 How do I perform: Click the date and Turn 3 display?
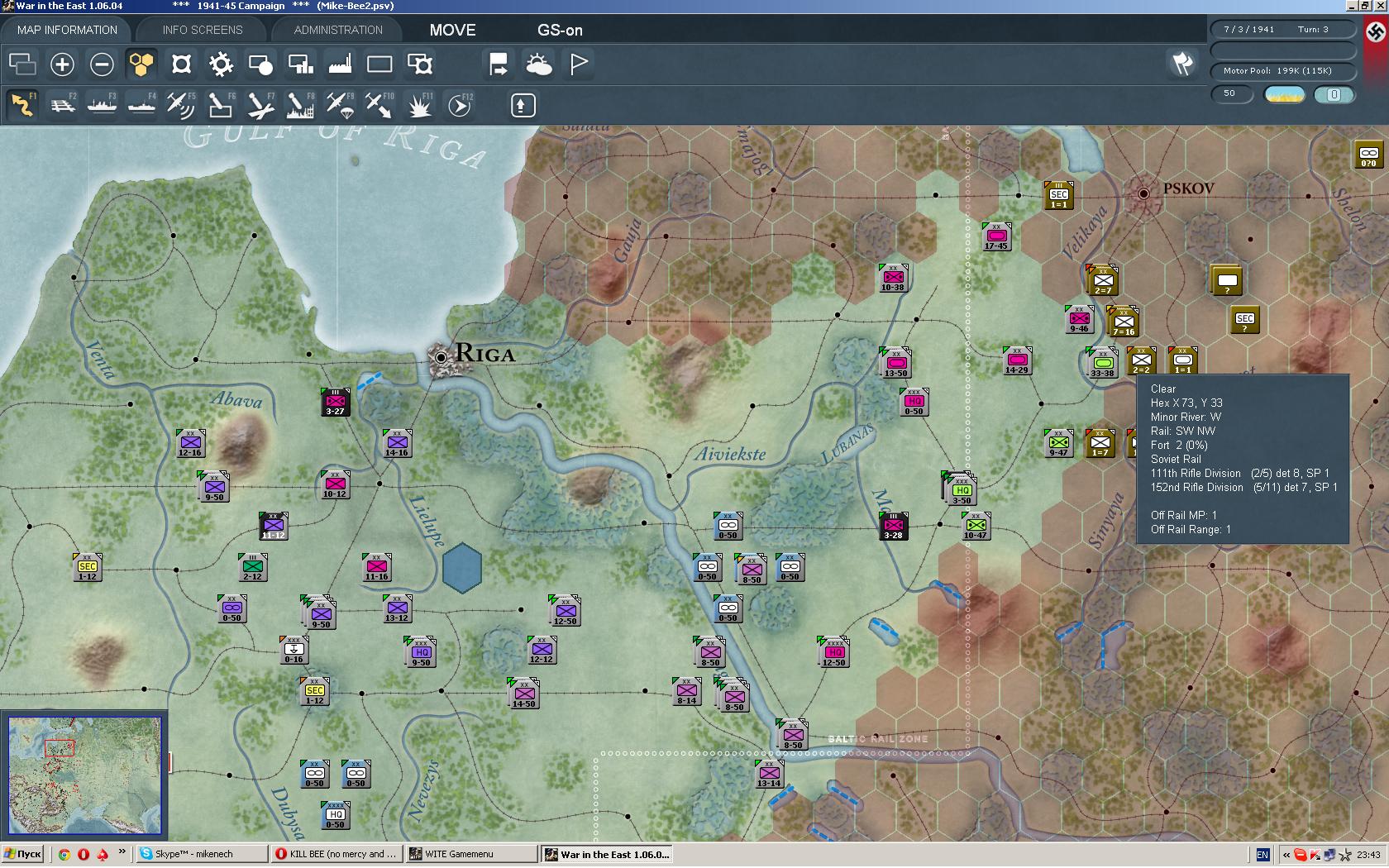click(x=1283, y=30)
